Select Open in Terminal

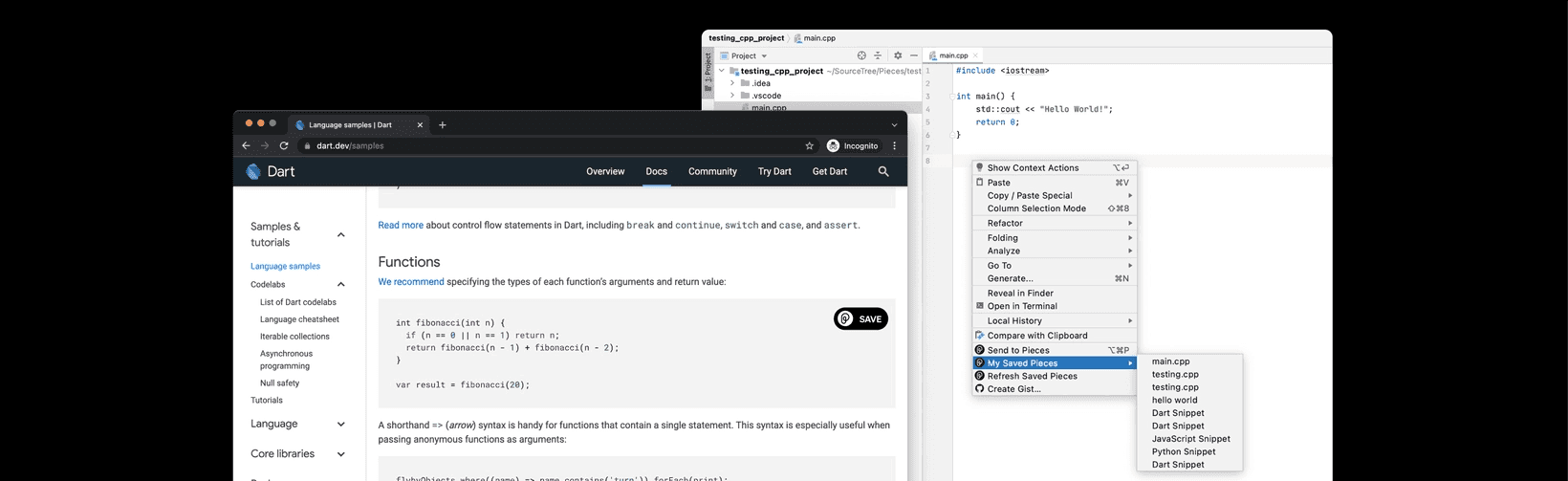tap(1055, 307)
